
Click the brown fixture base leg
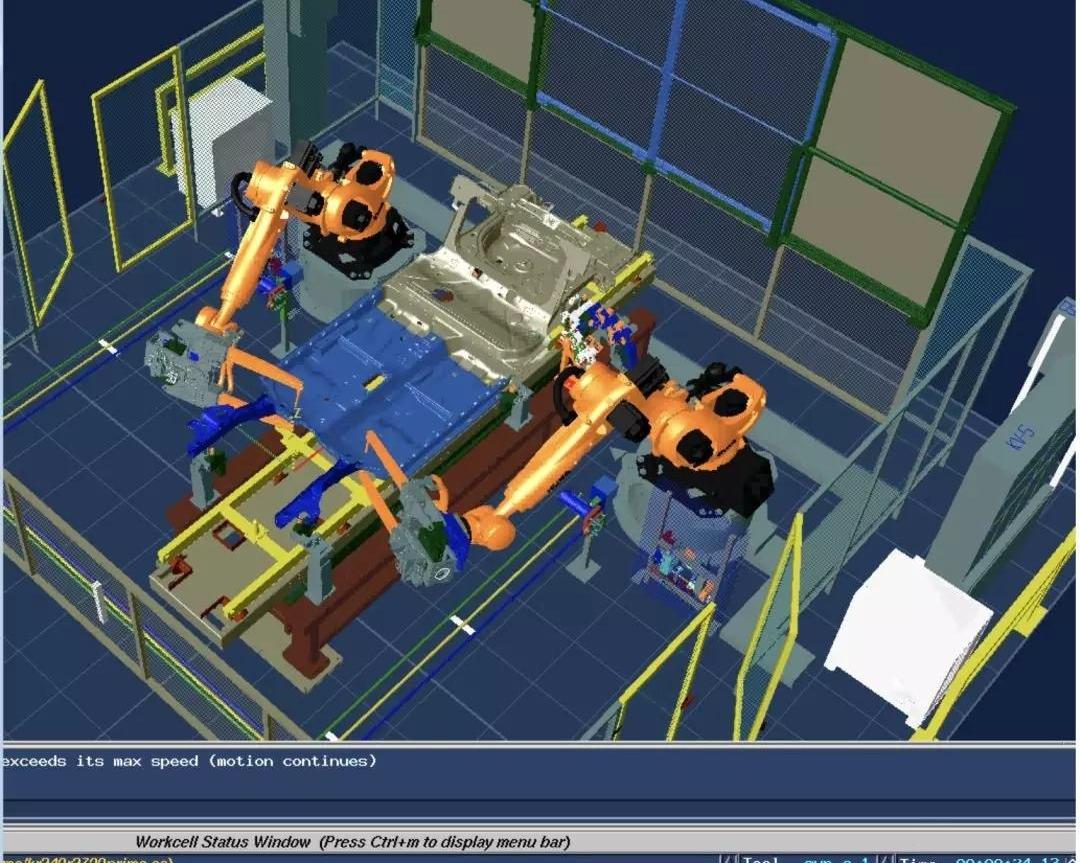click(x=305, y=640)
